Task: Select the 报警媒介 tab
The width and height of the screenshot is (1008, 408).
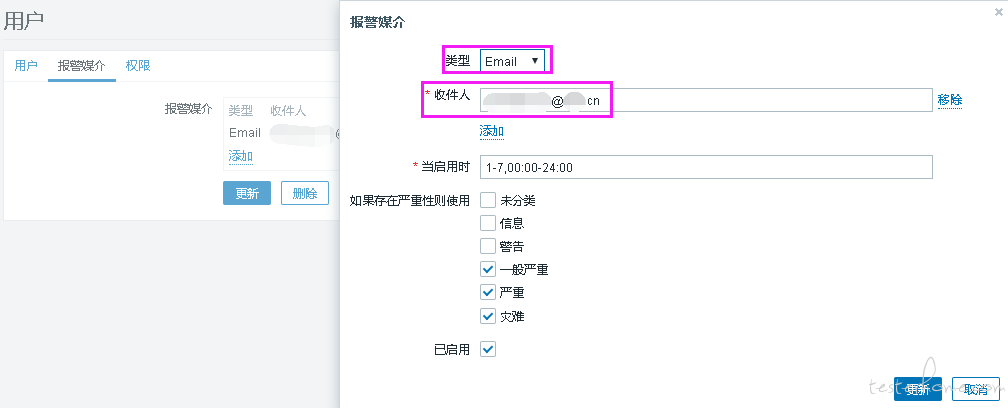Action: [x=82, y=66]
